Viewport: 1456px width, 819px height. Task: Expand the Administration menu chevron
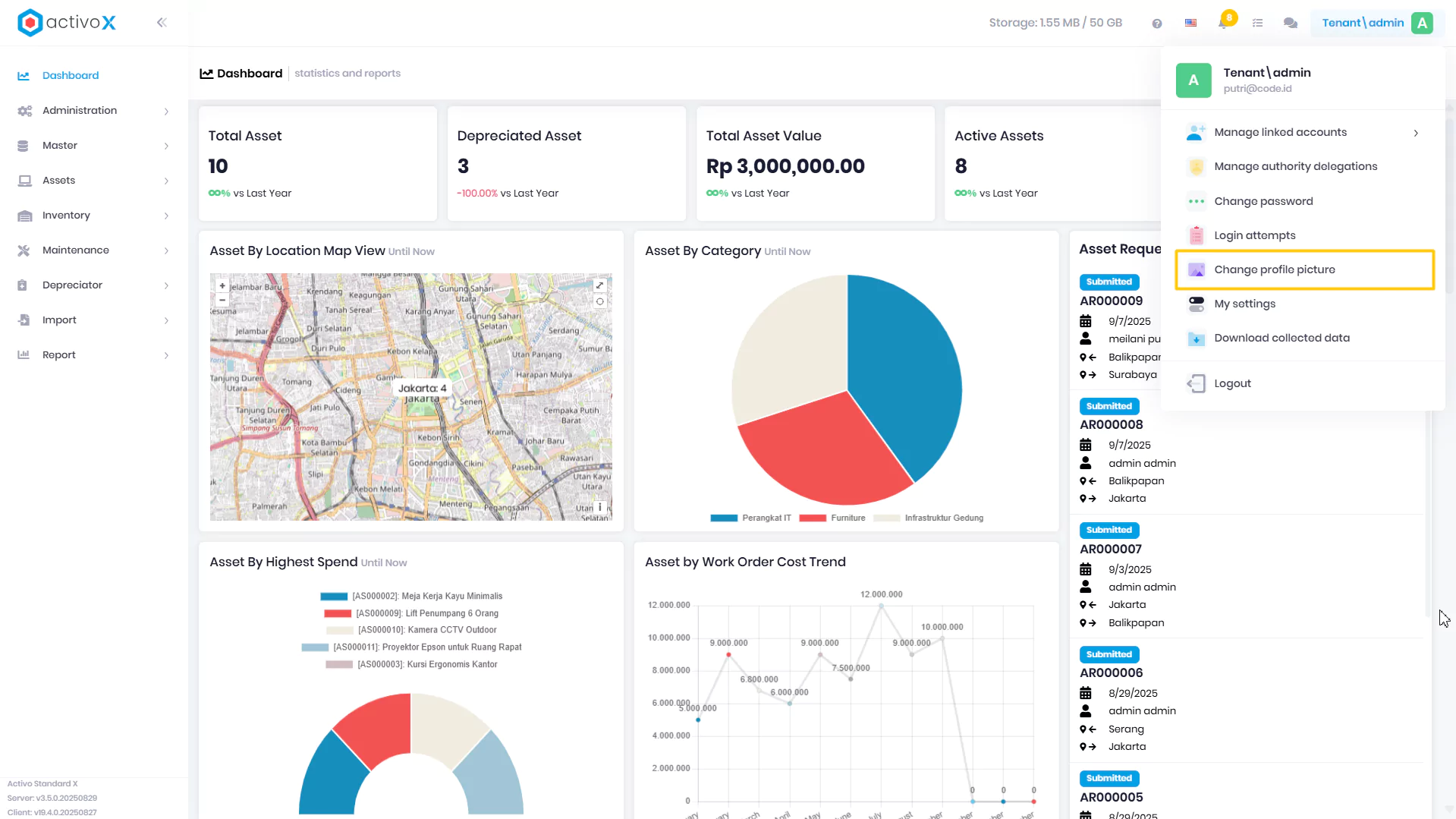click(166, 112)
